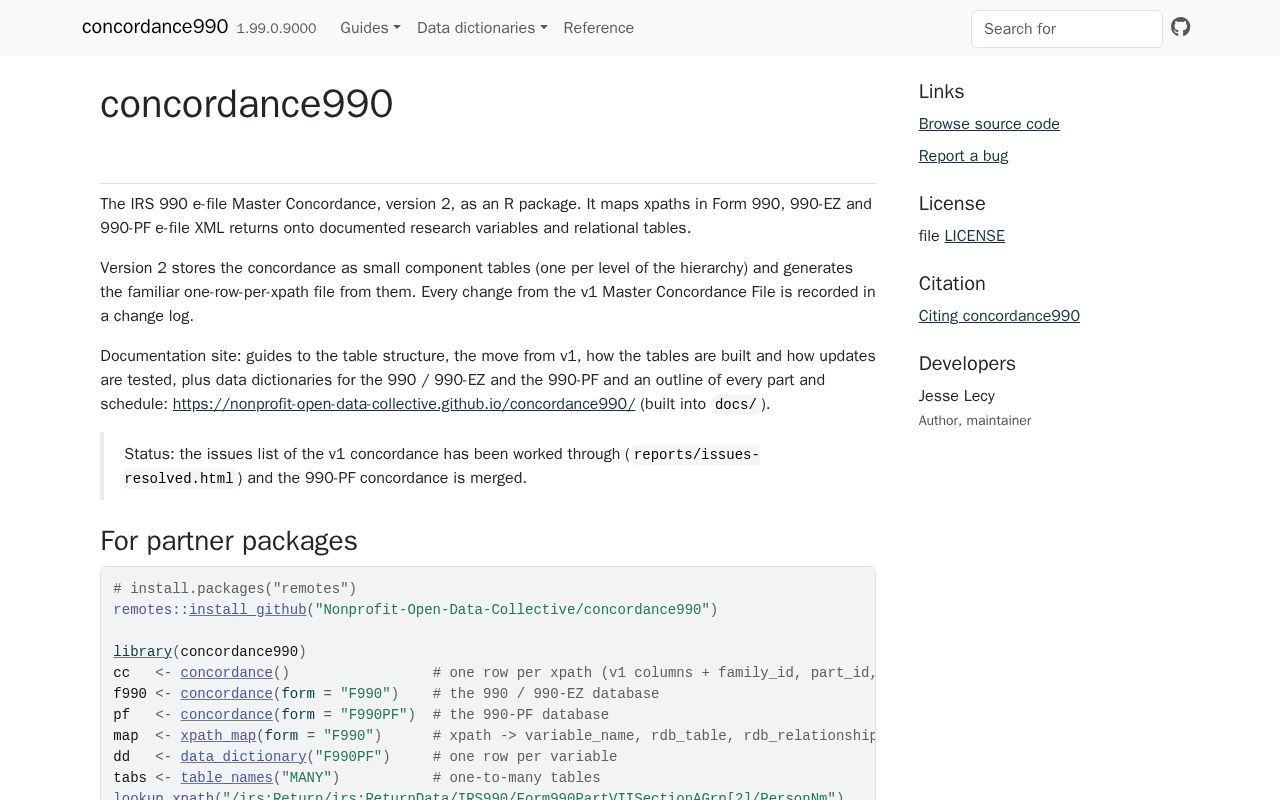
Task: Click the concordance link on the f990 line
Action: [x=226, y=694]
